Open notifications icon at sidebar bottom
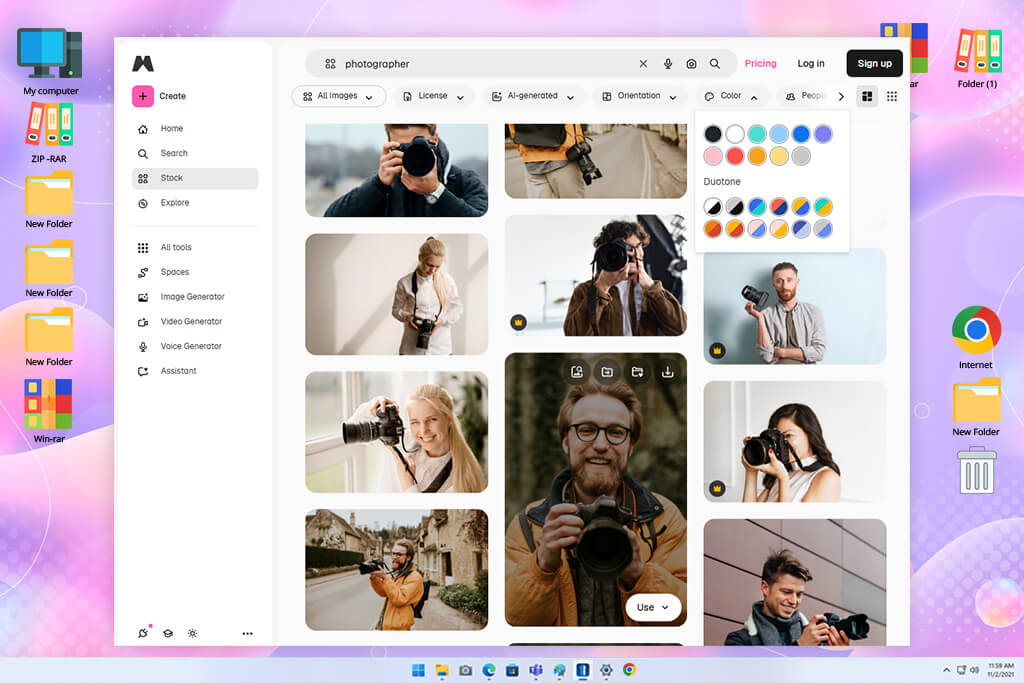The height and width of the screenshot is (683, 1024). click(143, 633)
